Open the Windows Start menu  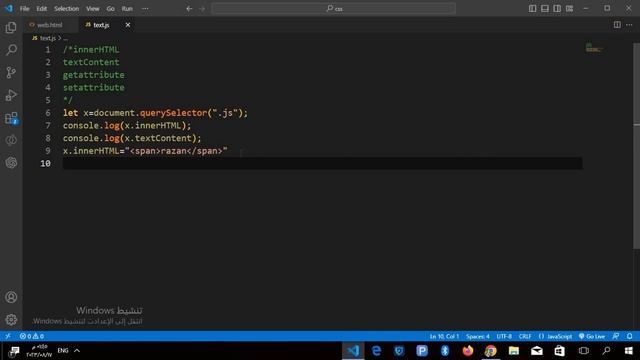pyautogui.click(x=629, y=351)
